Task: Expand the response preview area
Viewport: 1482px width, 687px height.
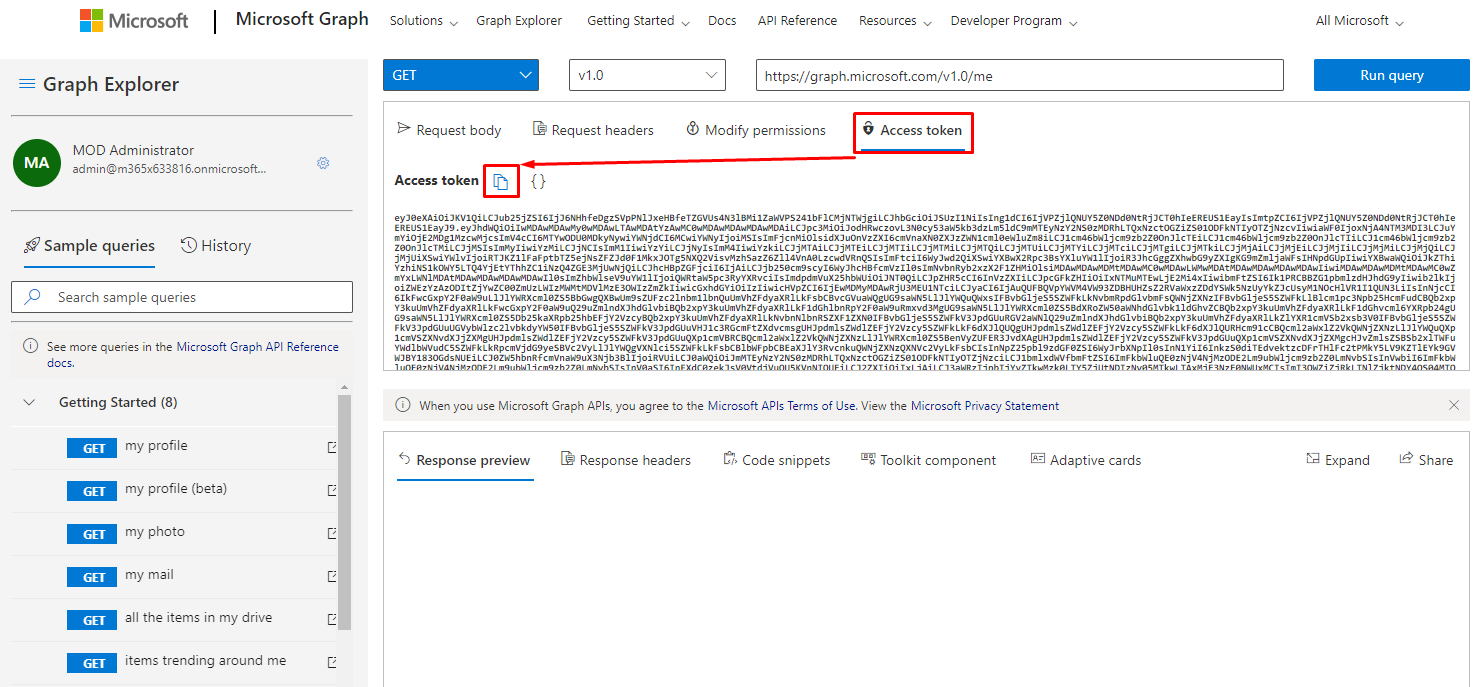Action: (x=1337, y=460)
